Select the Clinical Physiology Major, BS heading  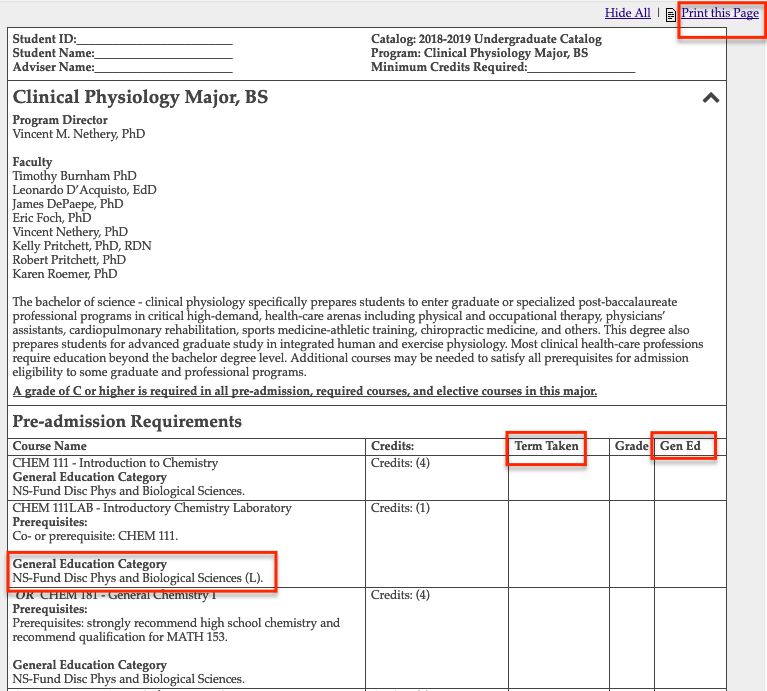(140, 97)
